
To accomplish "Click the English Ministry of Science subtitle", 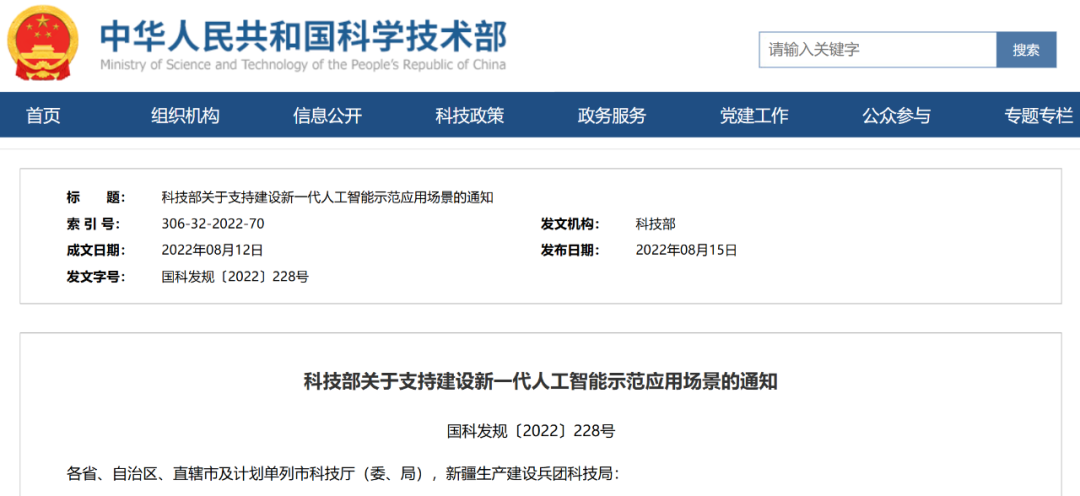I will click(302, 65).
